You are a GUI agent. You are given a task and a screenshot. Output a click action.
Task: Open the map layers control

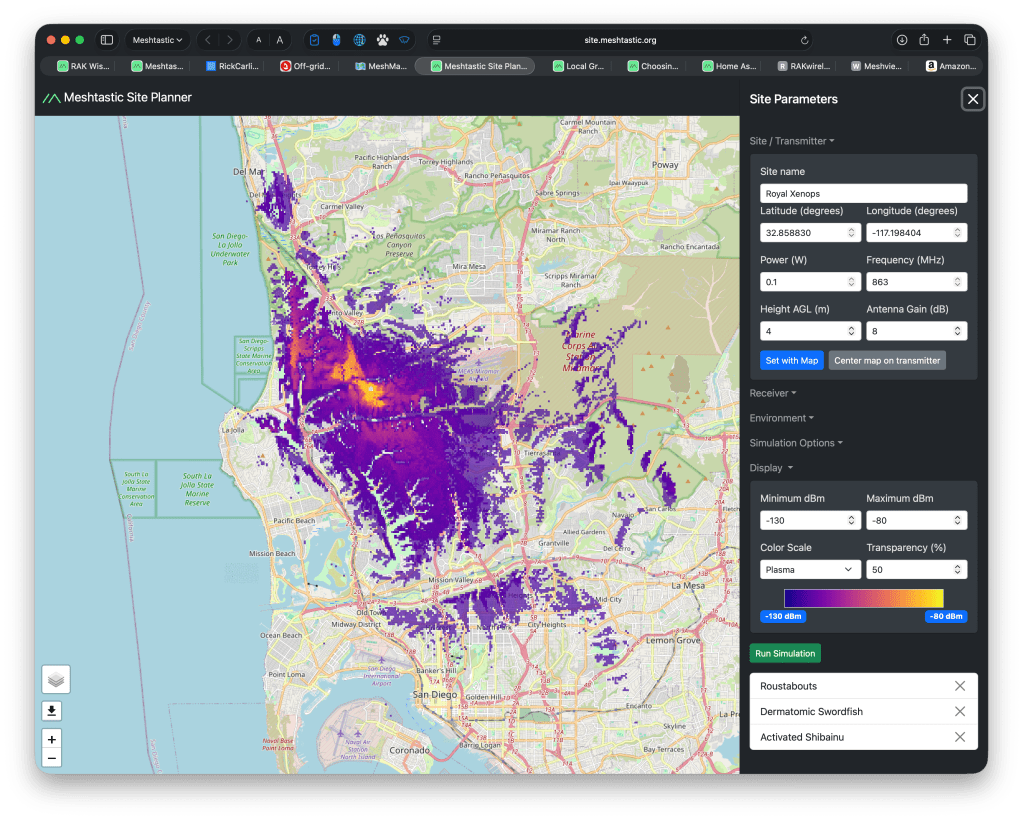56,679
